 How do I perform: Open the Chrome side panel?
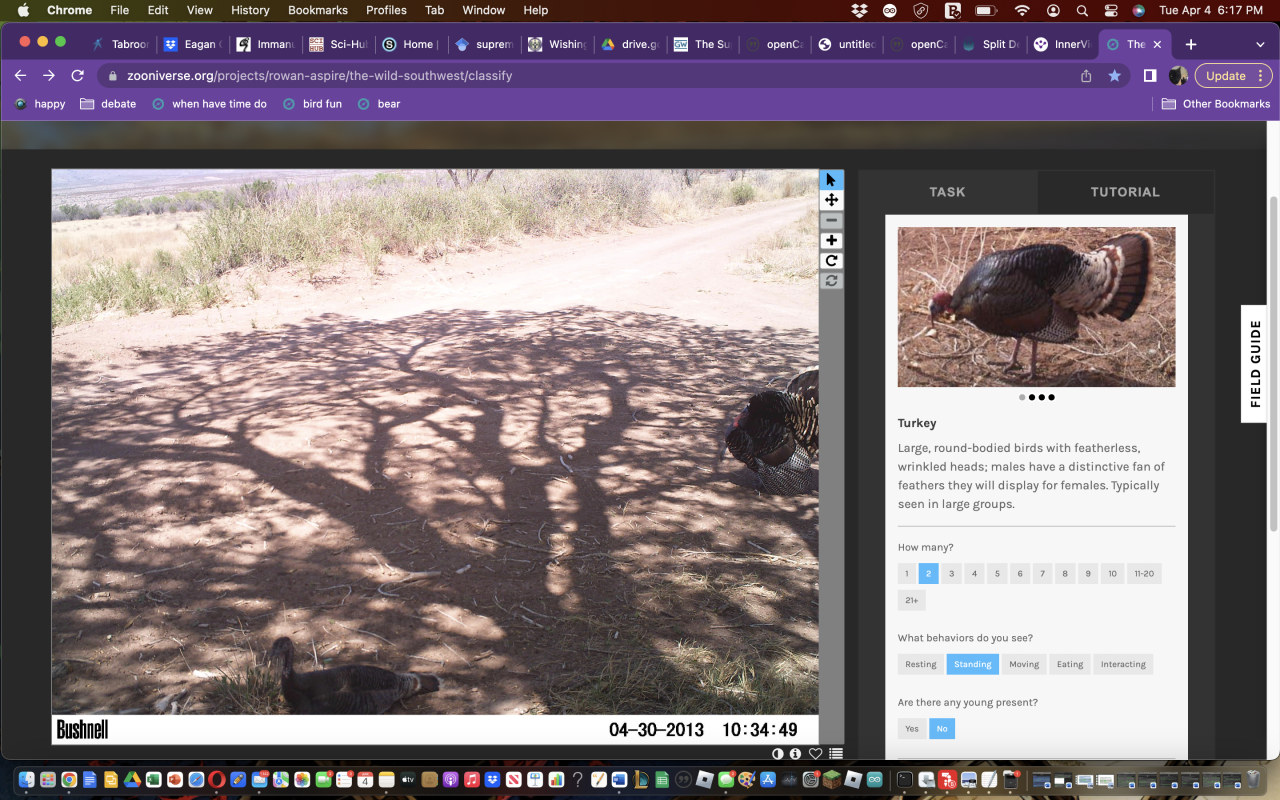(x=1150, y=76)
